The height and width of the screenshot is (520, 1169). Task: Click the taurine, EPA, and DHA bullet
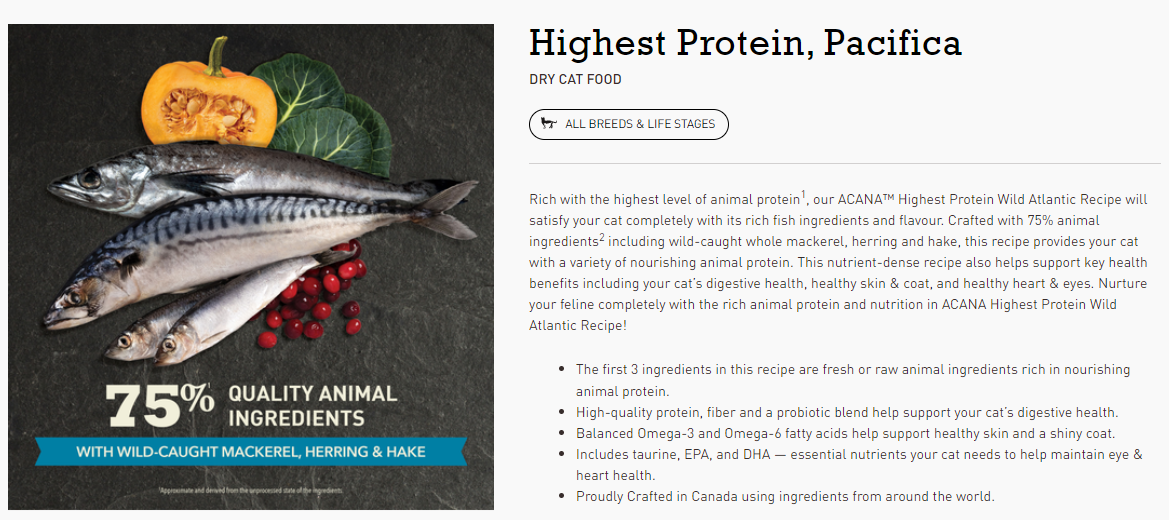tap(859, 464)
